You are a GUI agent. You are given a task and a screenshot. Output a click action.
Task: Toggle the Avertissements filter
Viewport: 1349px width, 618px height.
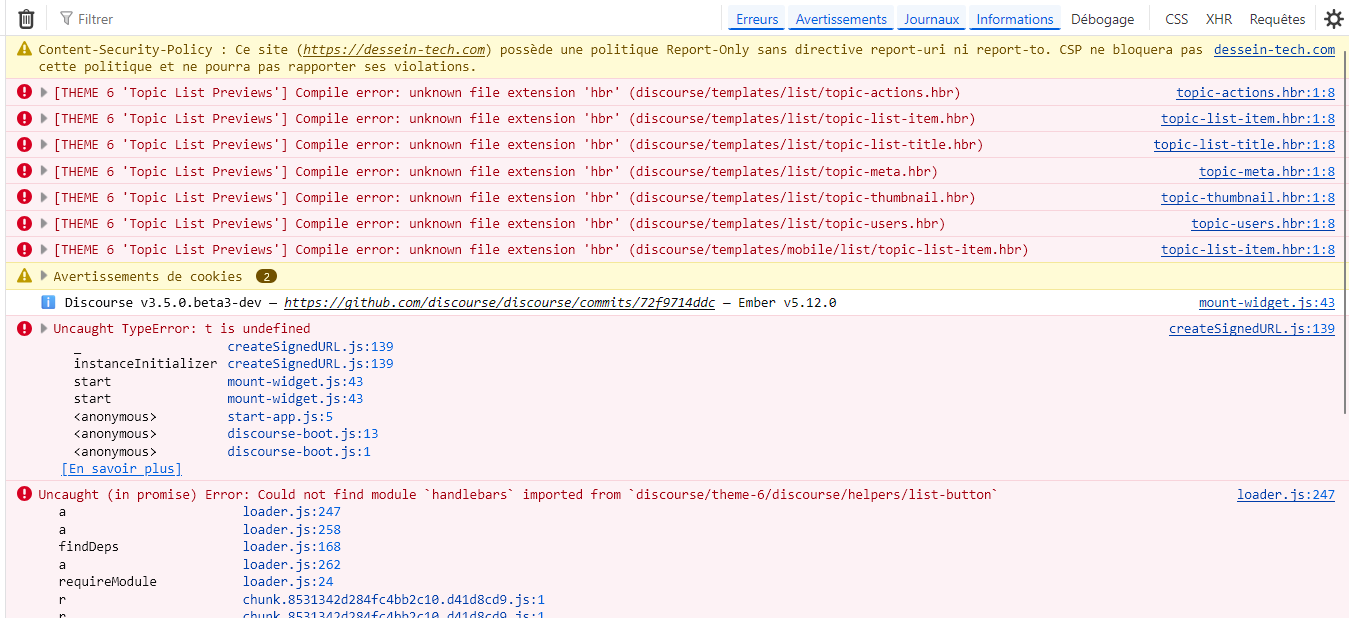tap(841, 19)
